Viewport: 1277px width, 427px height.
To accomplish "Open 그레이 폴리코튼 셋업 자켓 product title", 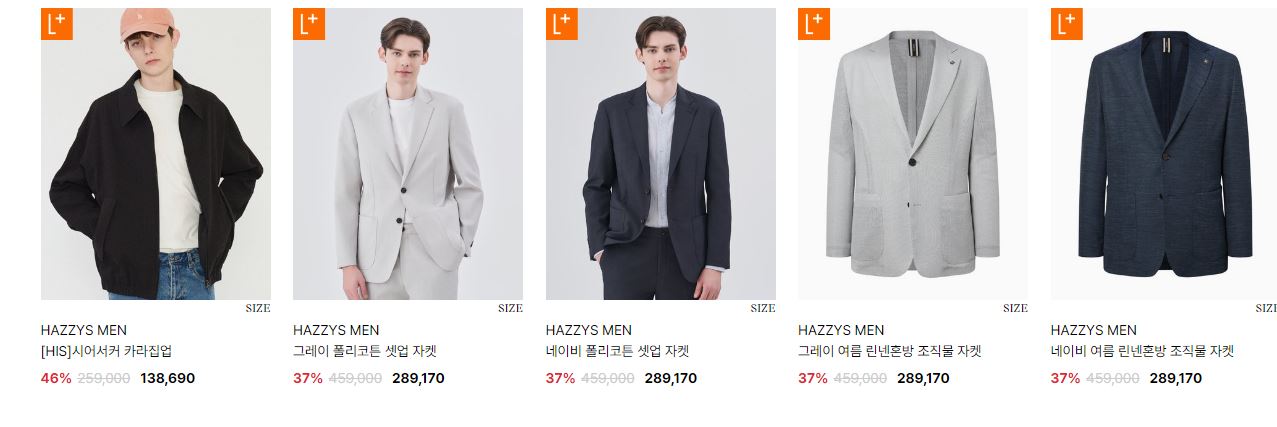I will tap(365, 352).
